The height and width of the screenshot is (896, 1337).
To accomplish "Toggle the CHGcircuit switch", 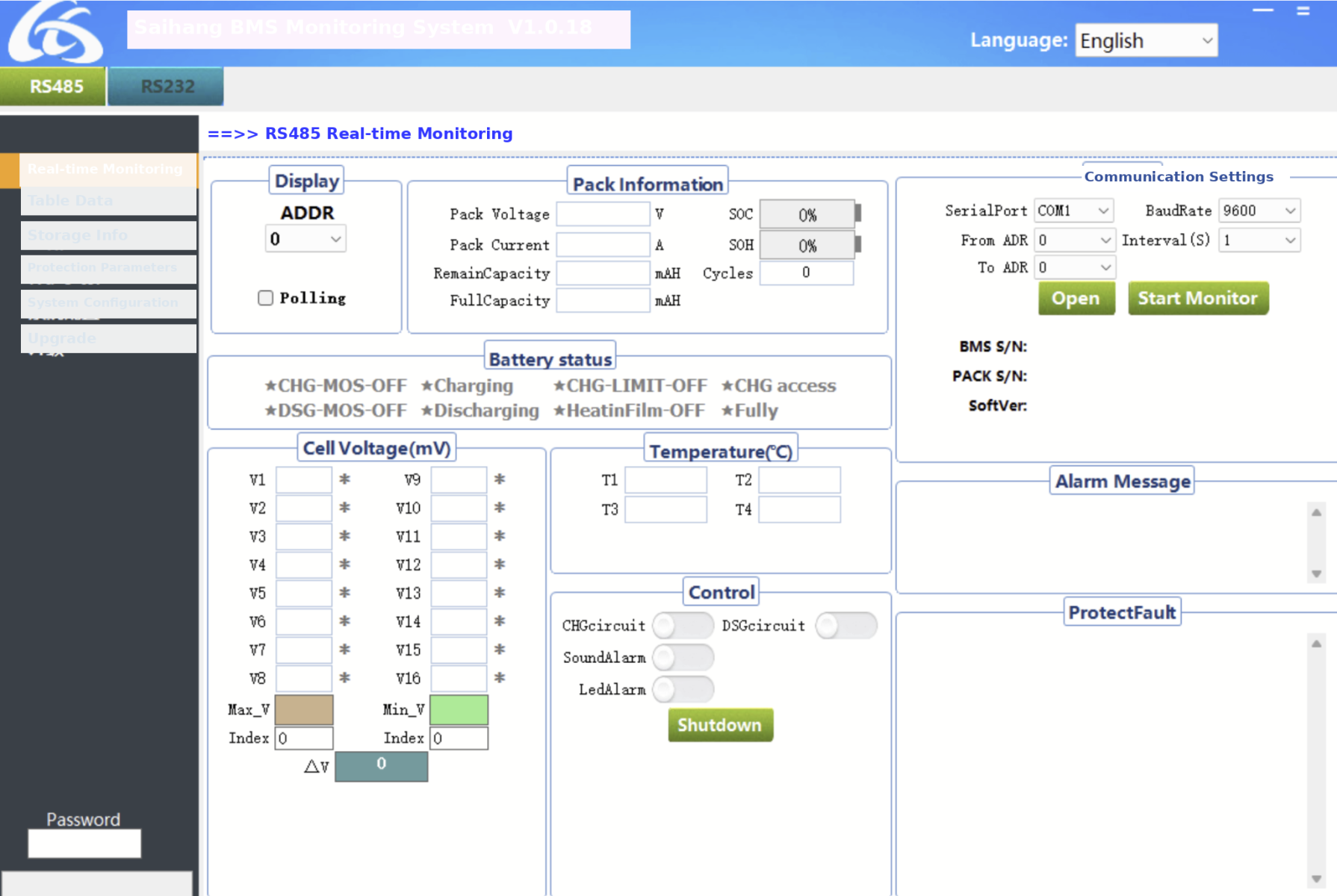I will coord(683,626).
